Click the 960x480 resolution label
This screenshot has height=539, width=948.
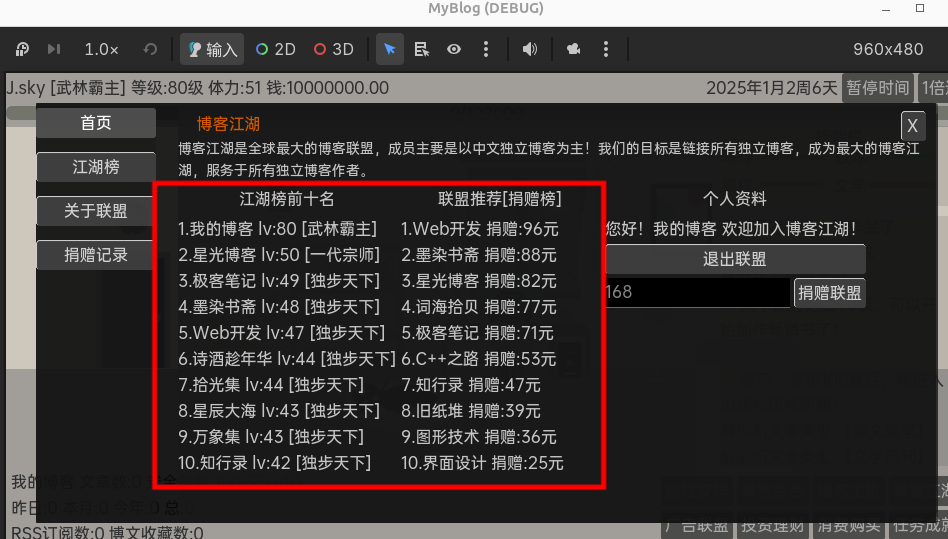tap(888, 49)
